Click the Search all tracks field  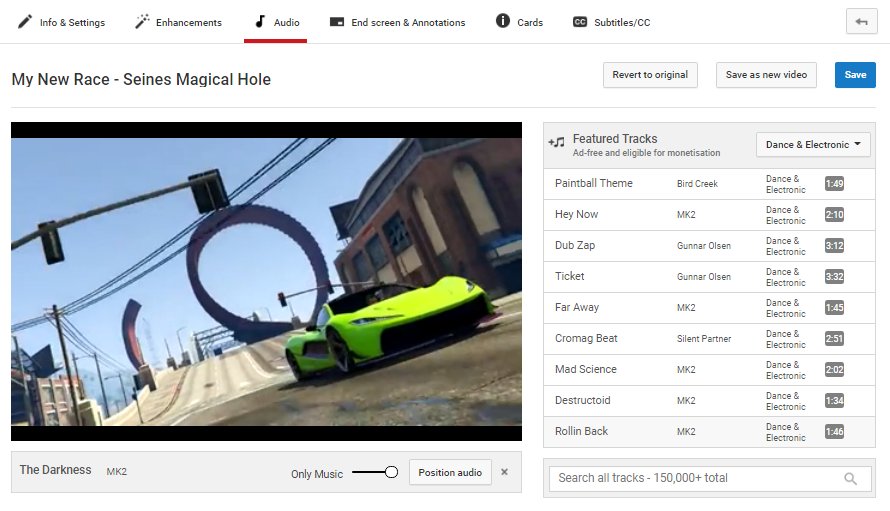pyautogui.click(x=710, y=478)
